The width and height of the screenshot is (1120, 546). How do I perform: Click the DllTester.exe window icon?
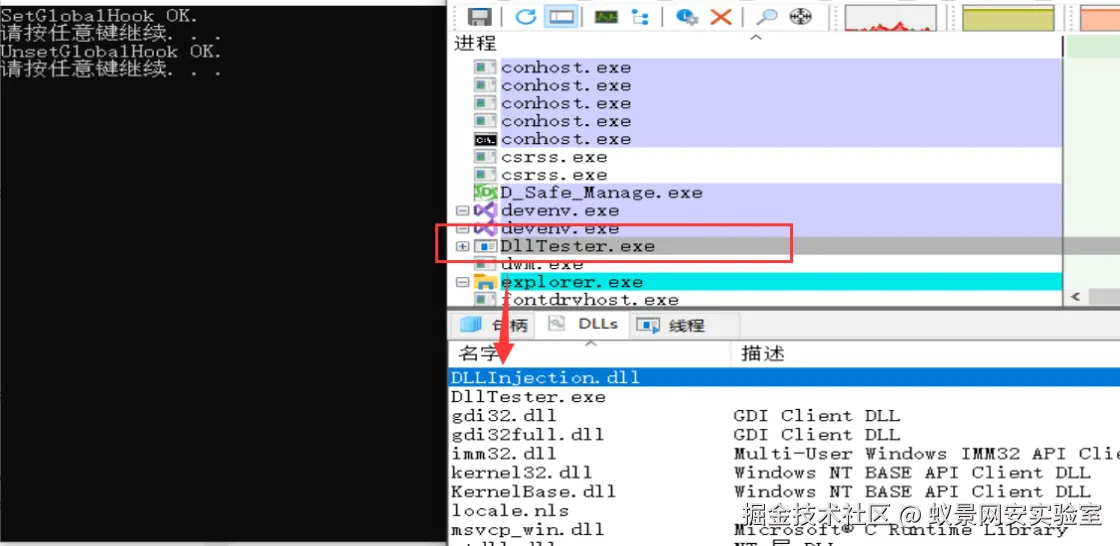[x=486, y=247]
